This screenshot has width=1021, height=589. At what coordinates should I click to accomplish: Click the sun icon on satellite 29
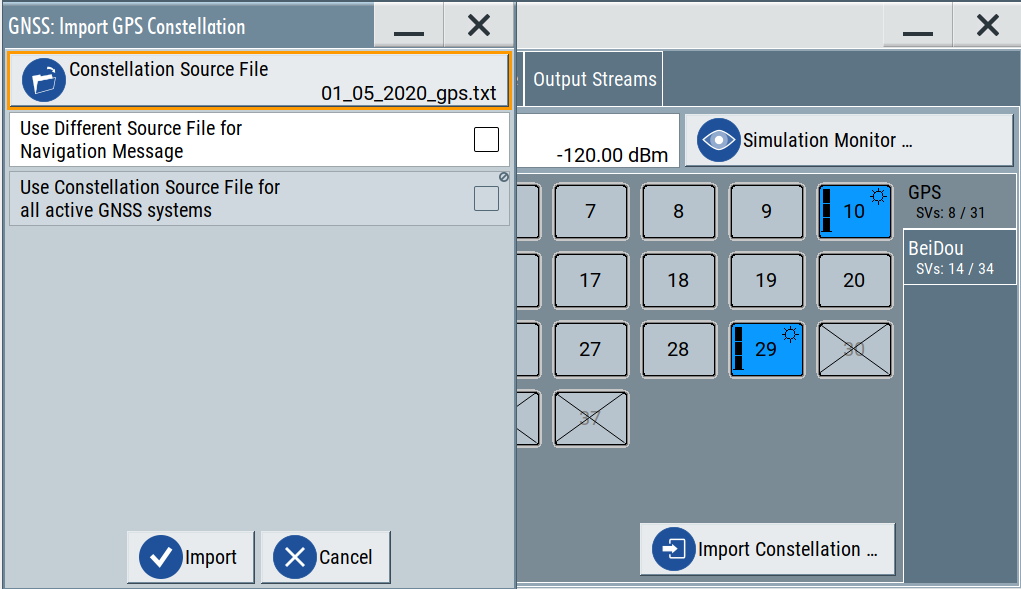point(790,335)
